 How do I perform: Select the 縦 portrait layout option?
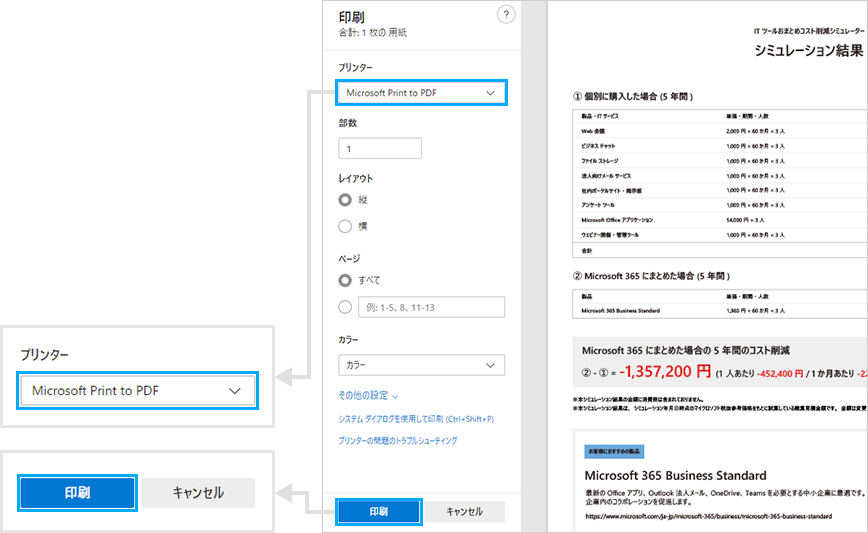pyautogui.click(x=346, y=200)
